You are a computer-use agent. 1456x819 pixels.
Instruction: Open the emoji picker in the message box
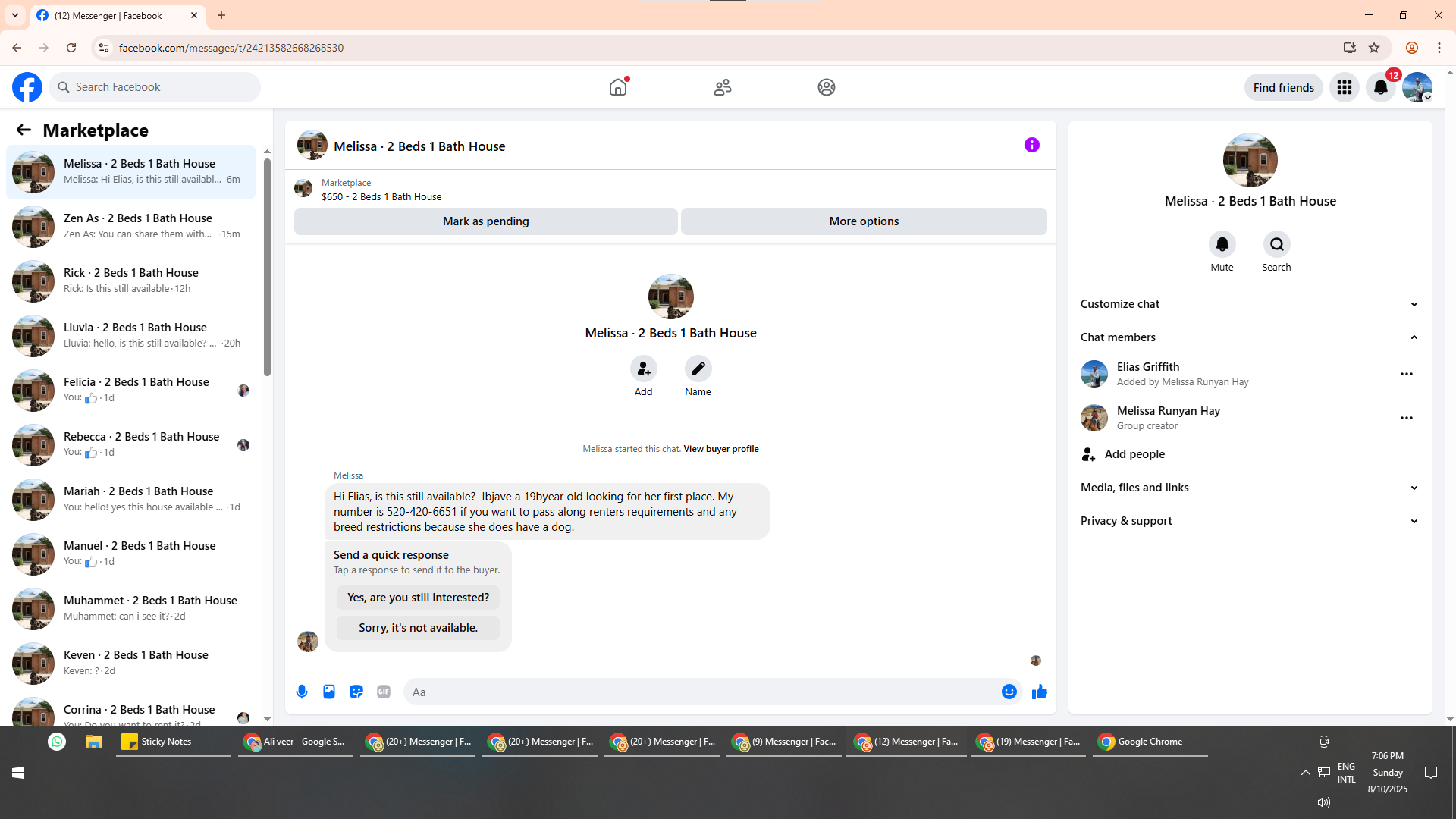coord(1009,692)
